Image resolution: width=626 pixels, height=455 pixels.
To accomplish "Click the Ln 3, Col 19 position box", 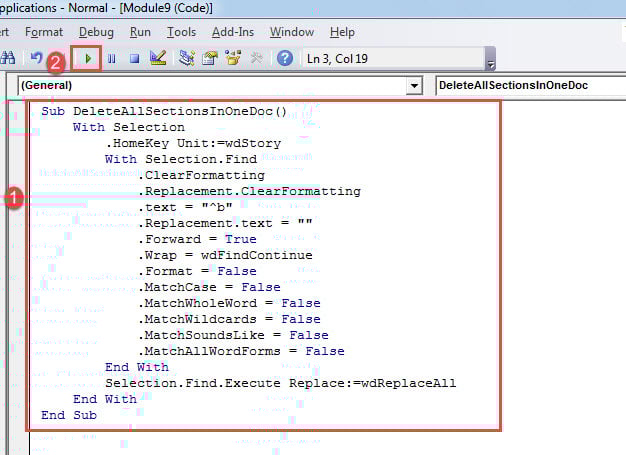I will pyautogui.click(x=393, y=59).
